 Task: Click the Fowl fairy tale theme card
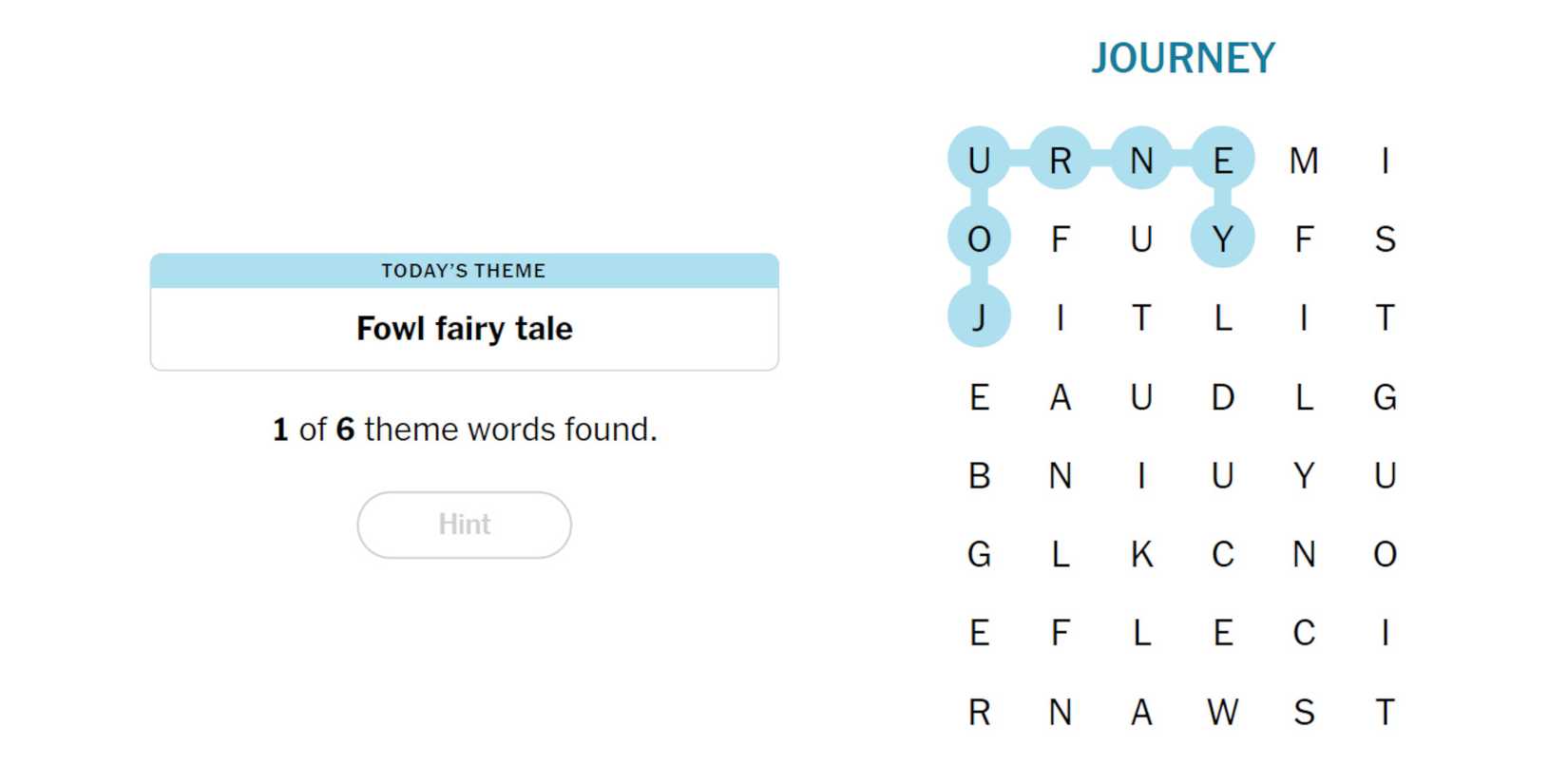point(464,328)
